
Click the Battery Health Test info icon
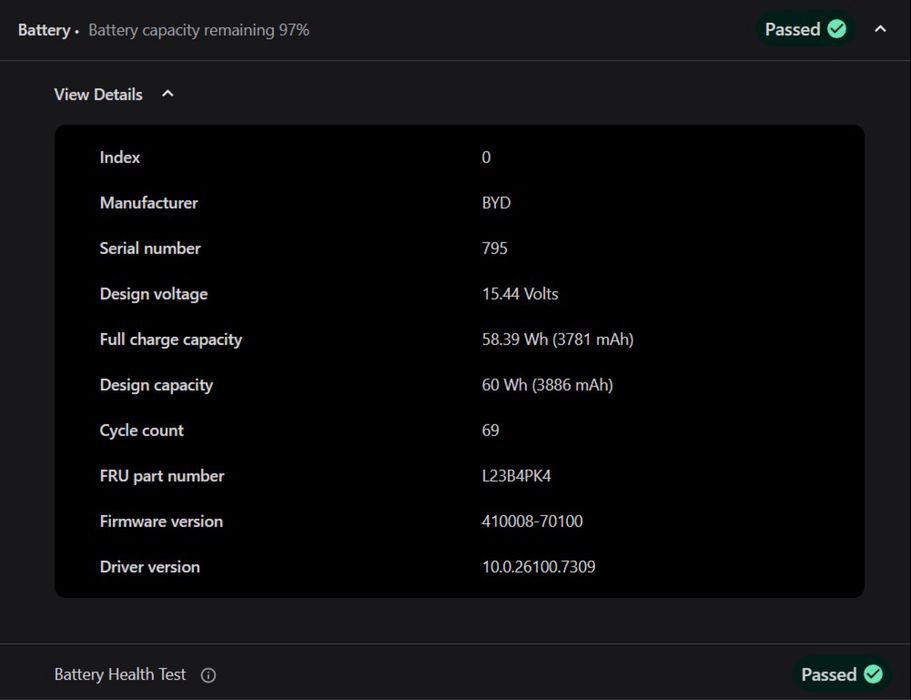coord(208,675)
